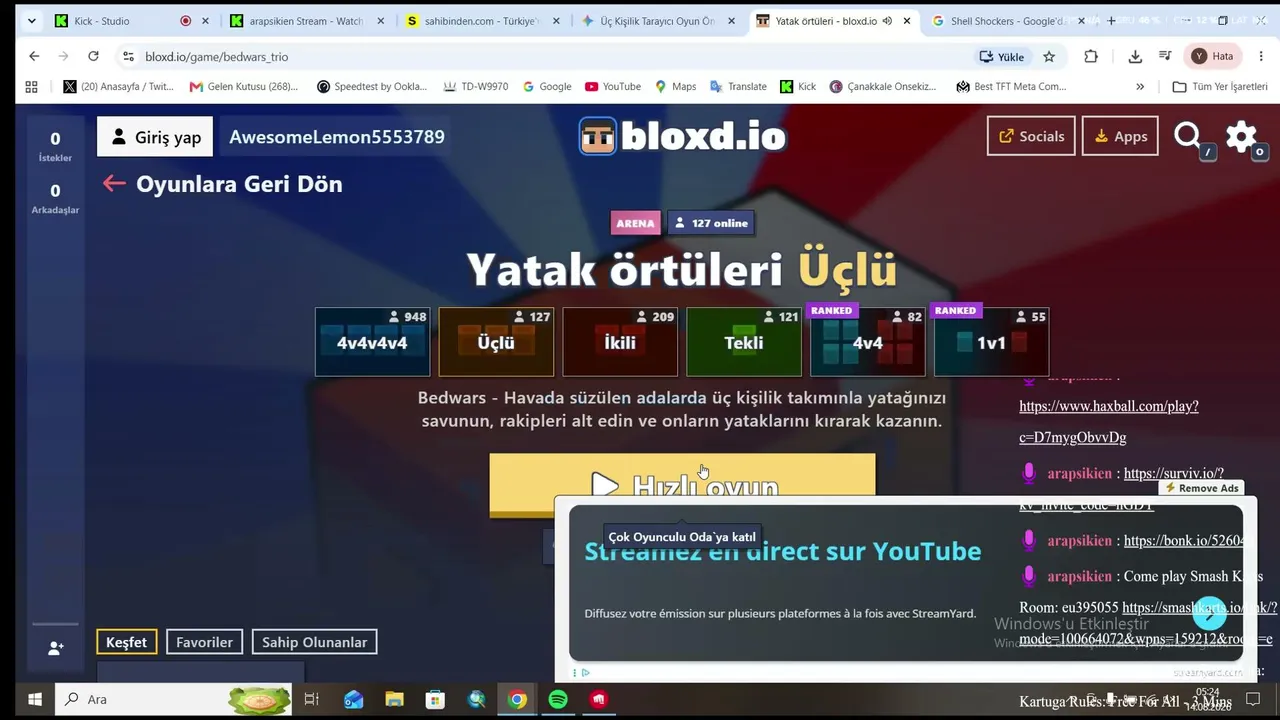1280x720 pixels.
Task: Open Chrome from the taskbar
Action: [x=517, y=699]
